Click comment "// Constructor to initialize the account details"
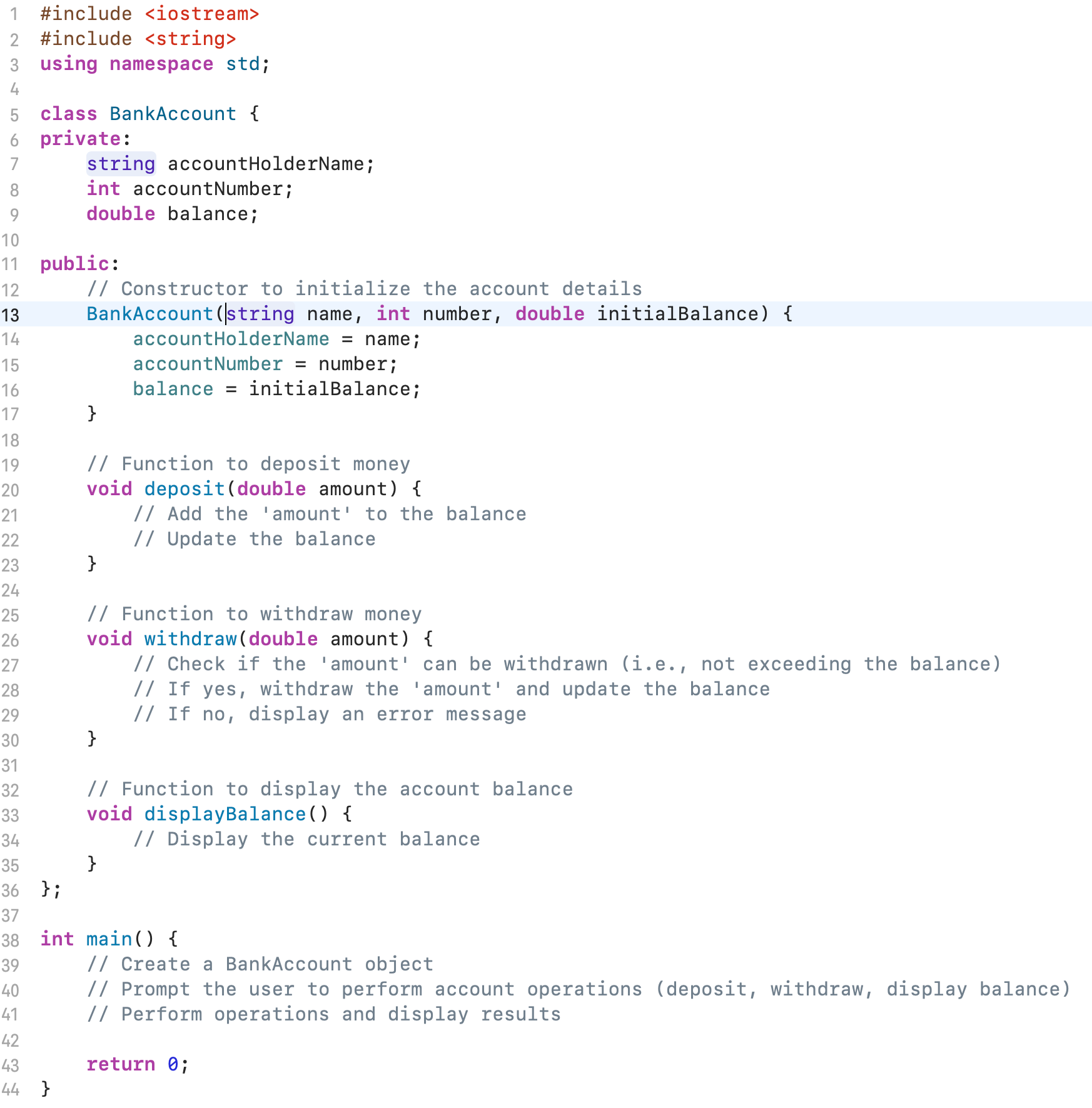1092x1108 pixels. pos(365,289)
